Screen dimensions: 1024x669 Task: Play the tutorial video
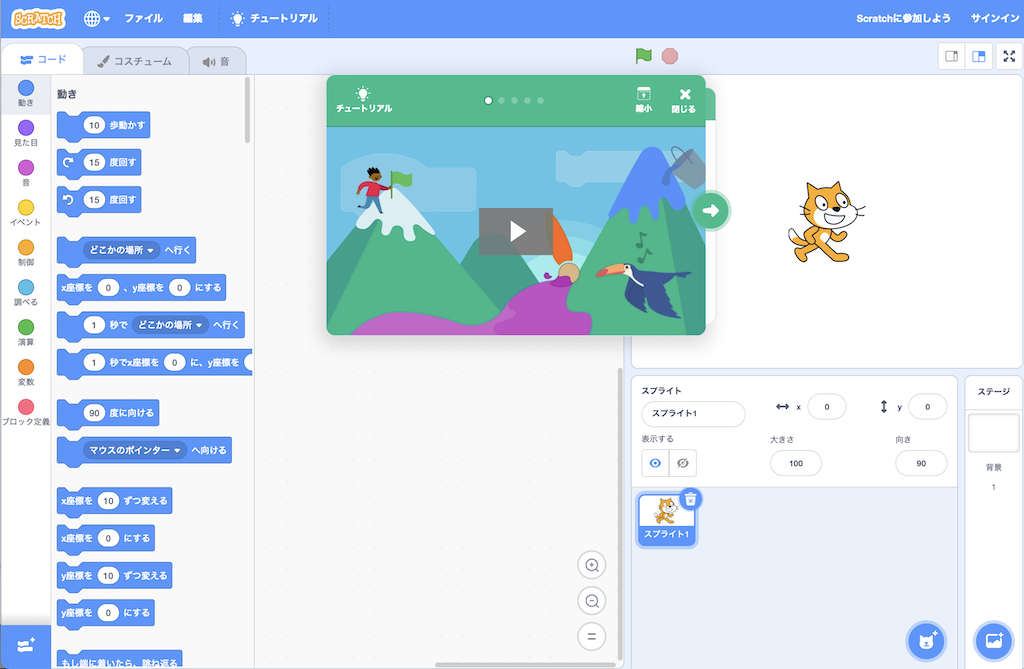pyautogui.click(x=516, y=231)
